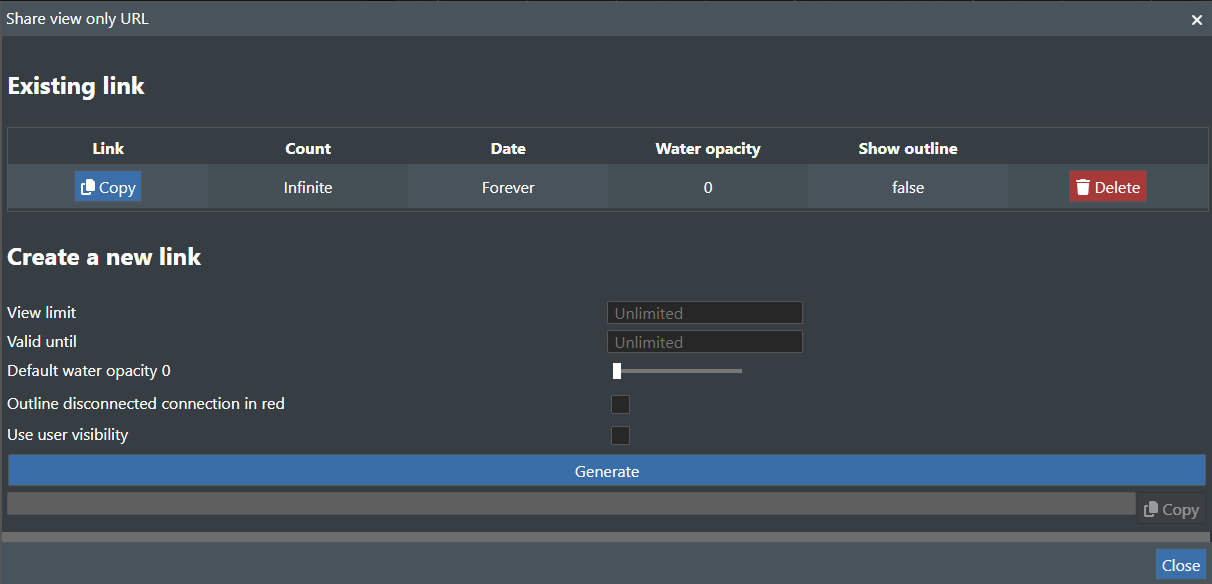Viewport: 1212px width, 584px height.
Task: Select the Forever date cell
Action: point(508,187)
